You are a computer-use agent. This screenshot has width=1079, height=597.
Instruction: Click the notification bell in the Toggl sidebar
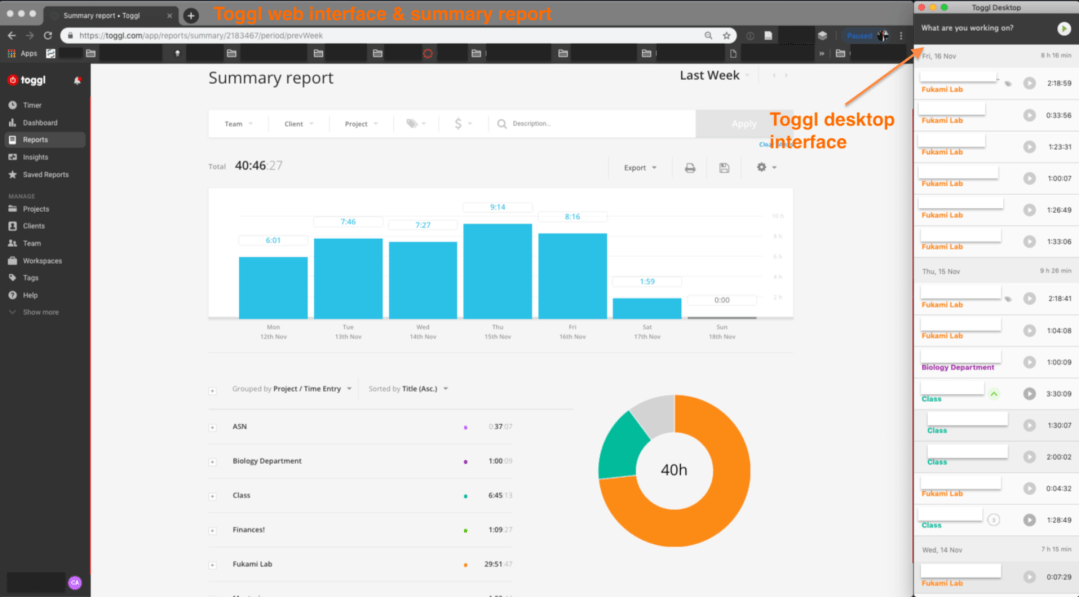77,80
